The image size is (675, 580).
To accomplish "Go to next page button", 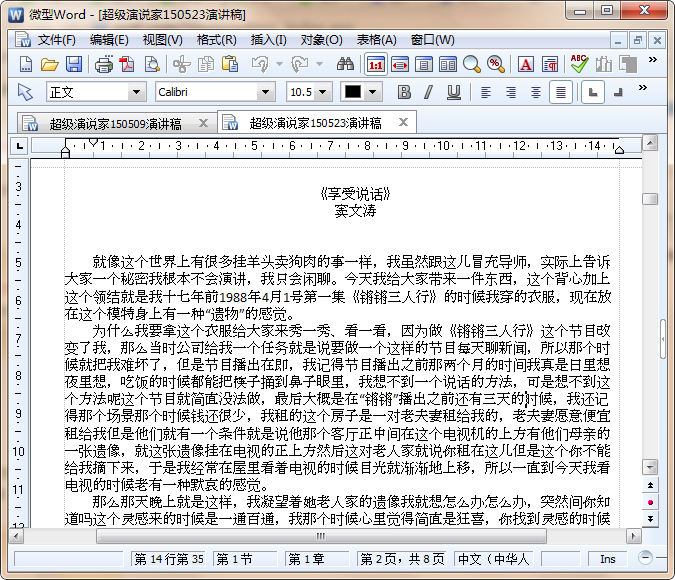I will (x=650, y=519).
